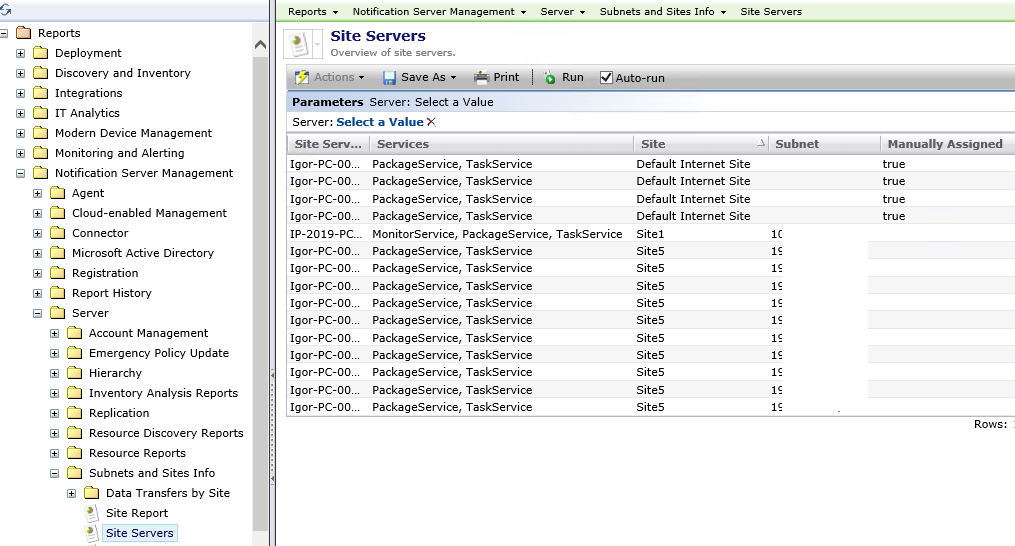Click the Deployment folder icon
The width and height of the screenshot is (1015, 546).
tap(40, 53)
